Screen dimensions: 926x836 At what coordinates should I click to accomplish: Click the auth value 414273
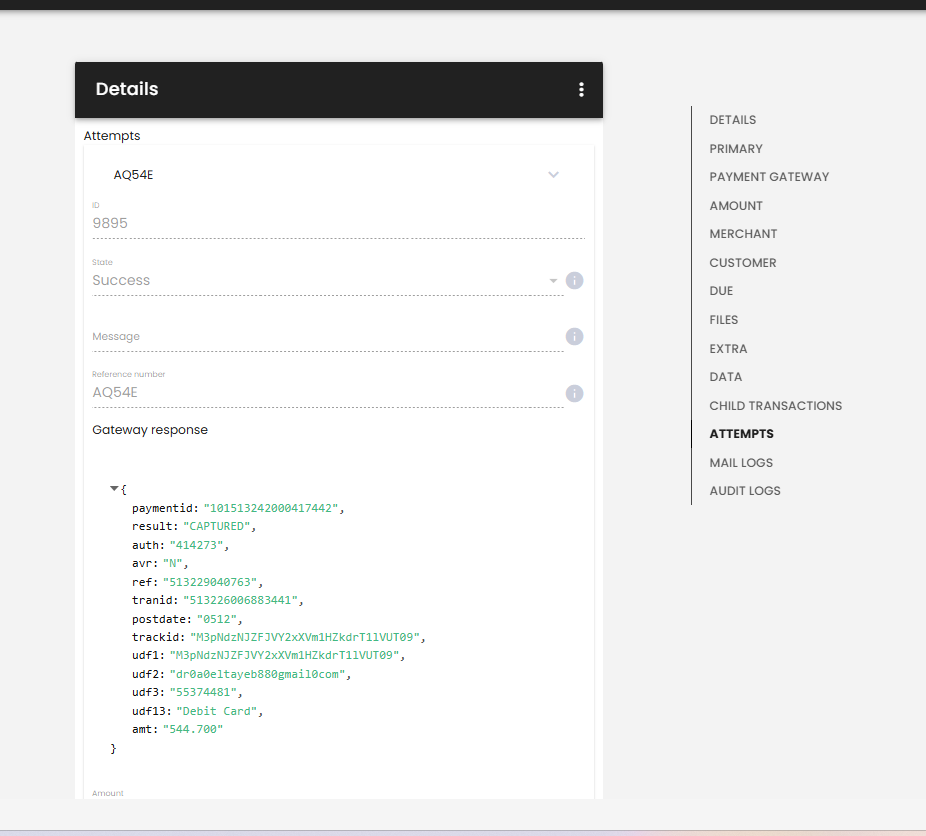coord(196,545)
